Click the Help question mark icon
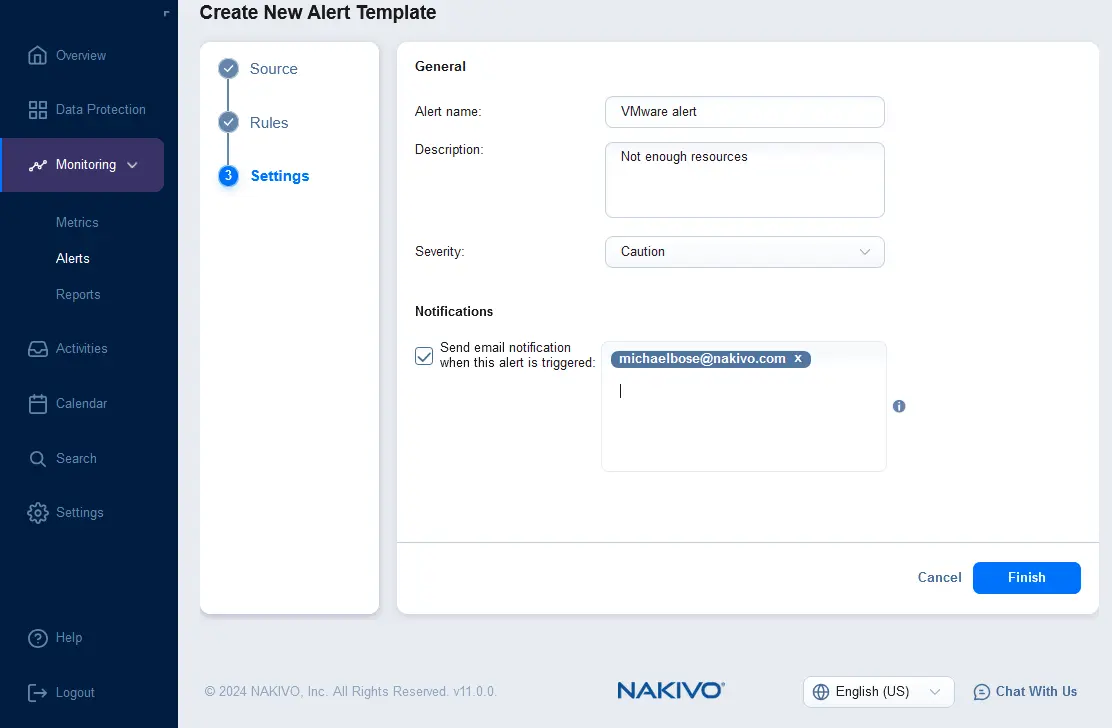 click(x=38, y=638)
